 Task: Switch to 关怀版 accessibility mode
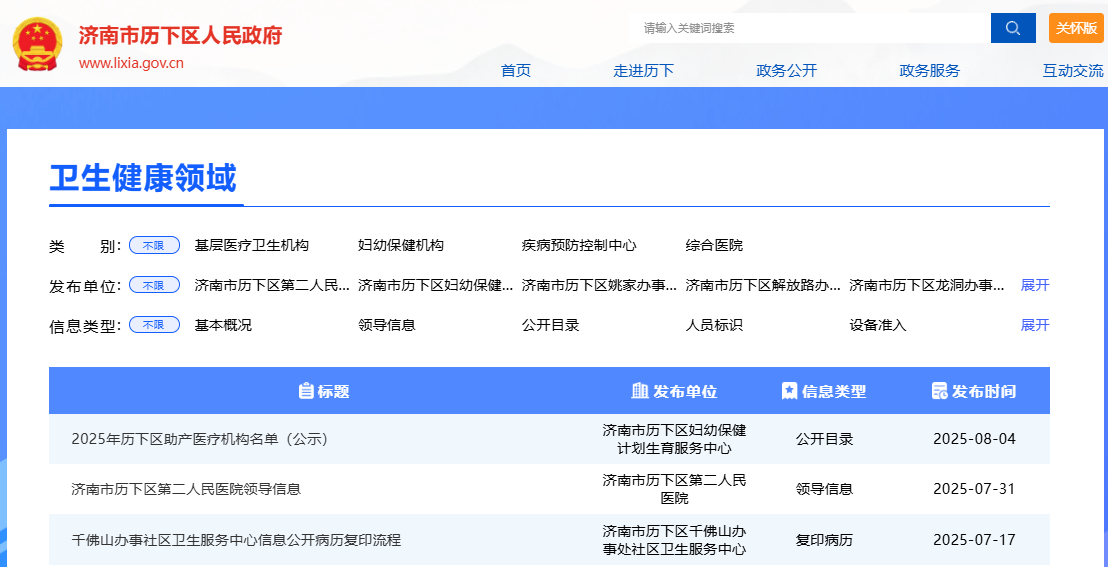pos(1076,28)
